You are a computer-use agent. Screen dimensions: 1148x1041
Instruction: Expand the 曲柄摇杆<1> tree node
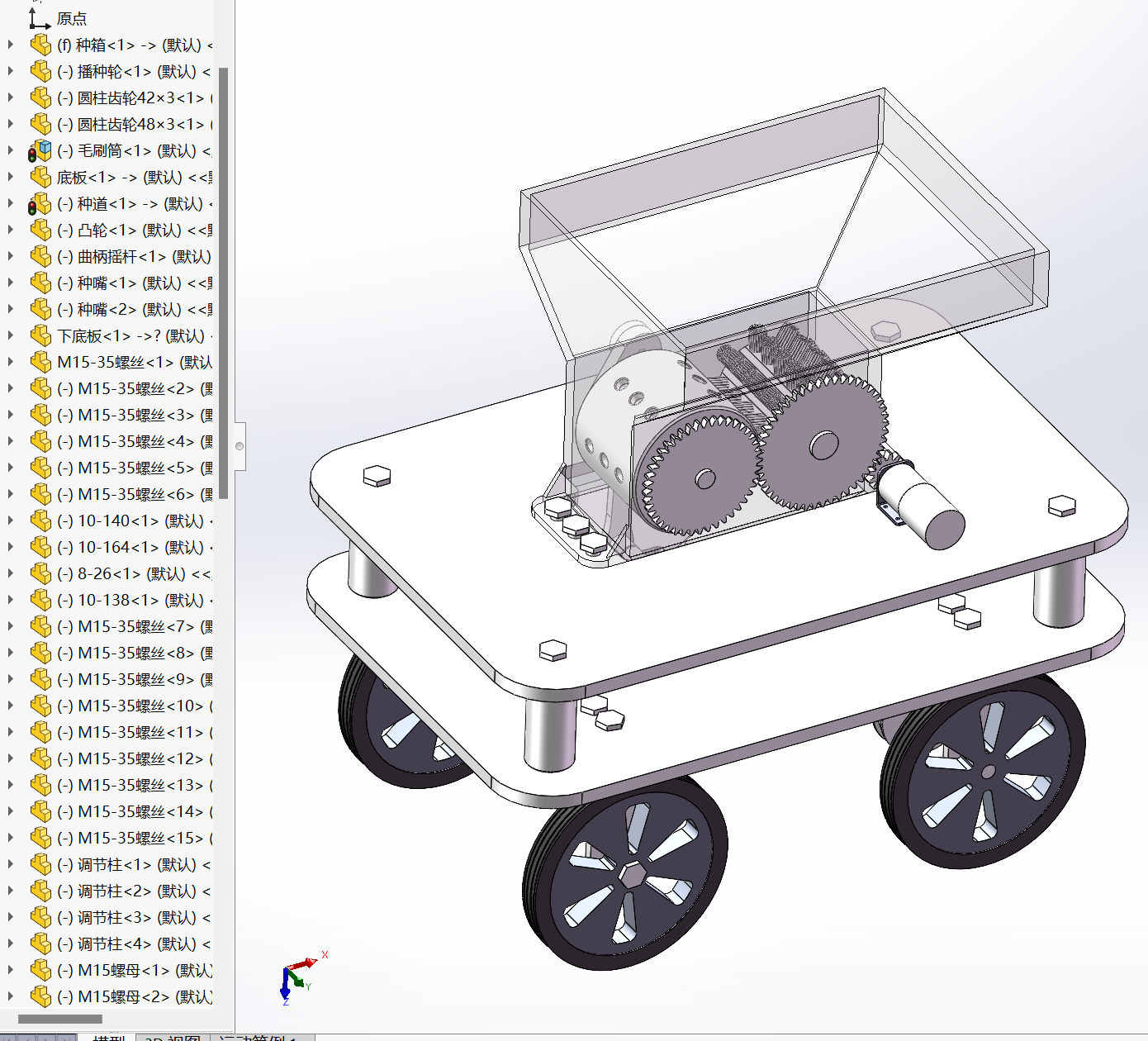click(x=10, y=256)
